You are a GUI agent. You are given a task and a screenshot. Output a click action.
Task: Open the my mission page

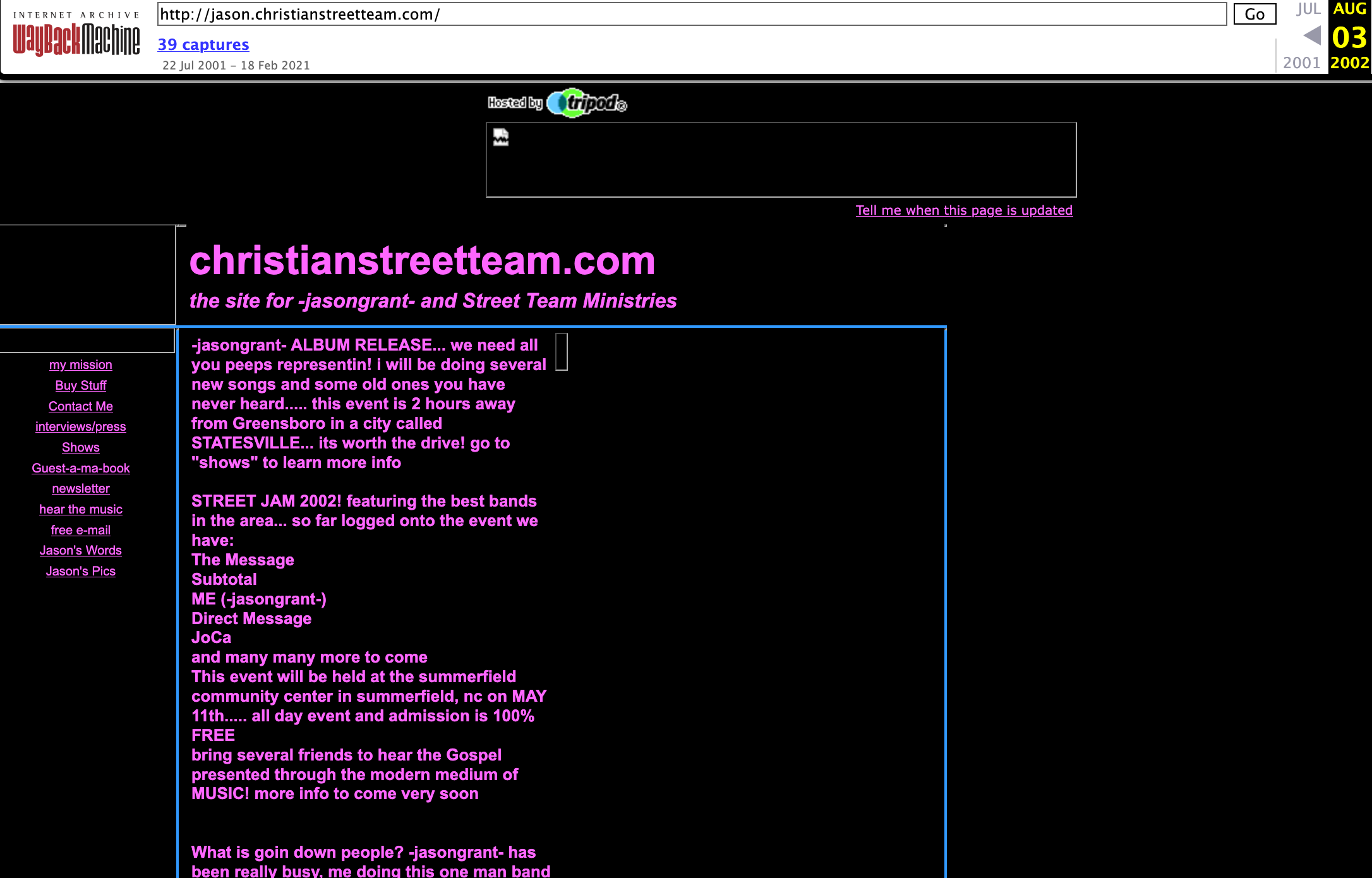pos(81,364)
